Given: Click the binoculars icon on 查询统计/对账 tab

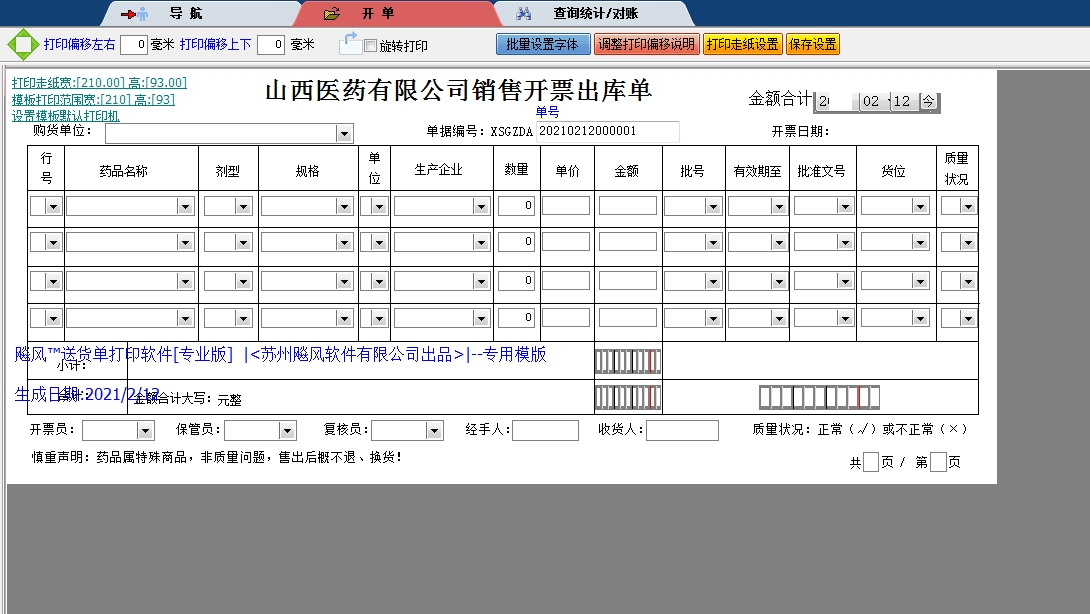Looking at the screenshot, I should [x=524, y=14].
